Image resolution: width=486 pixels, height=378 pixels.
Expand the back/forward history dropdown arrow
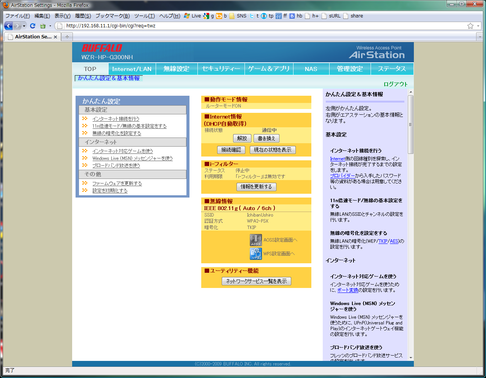coord(24,26)
